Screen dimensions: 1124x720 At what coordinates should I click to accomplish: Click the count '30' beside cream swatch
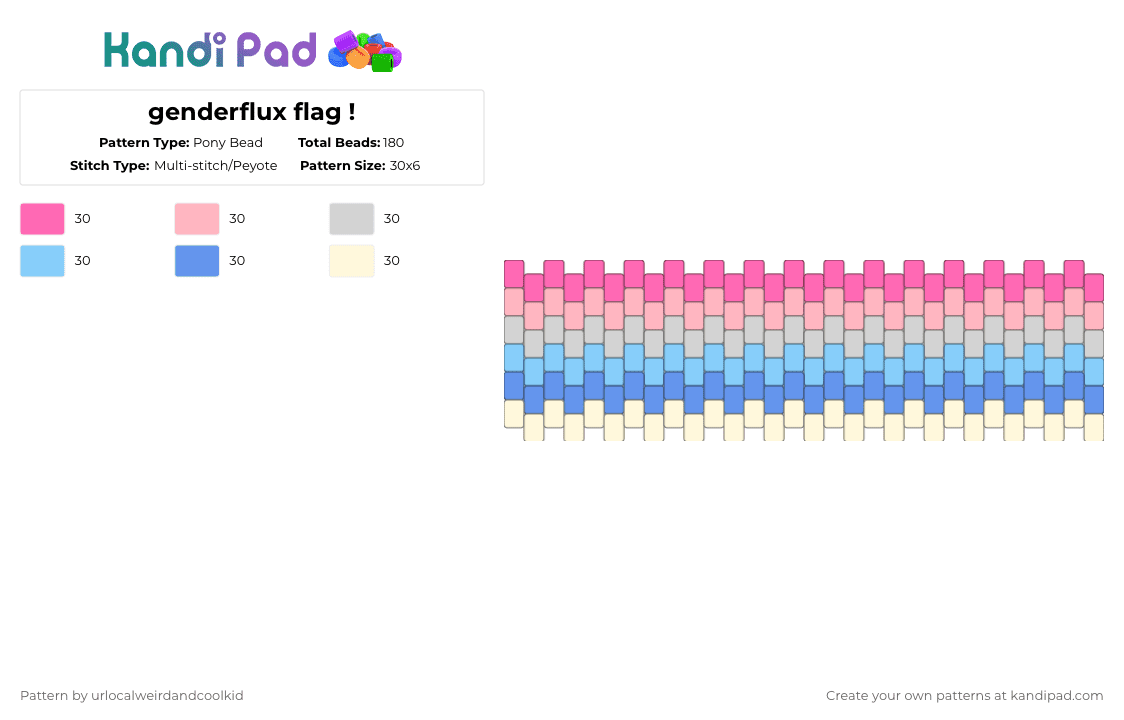point(391,261)
